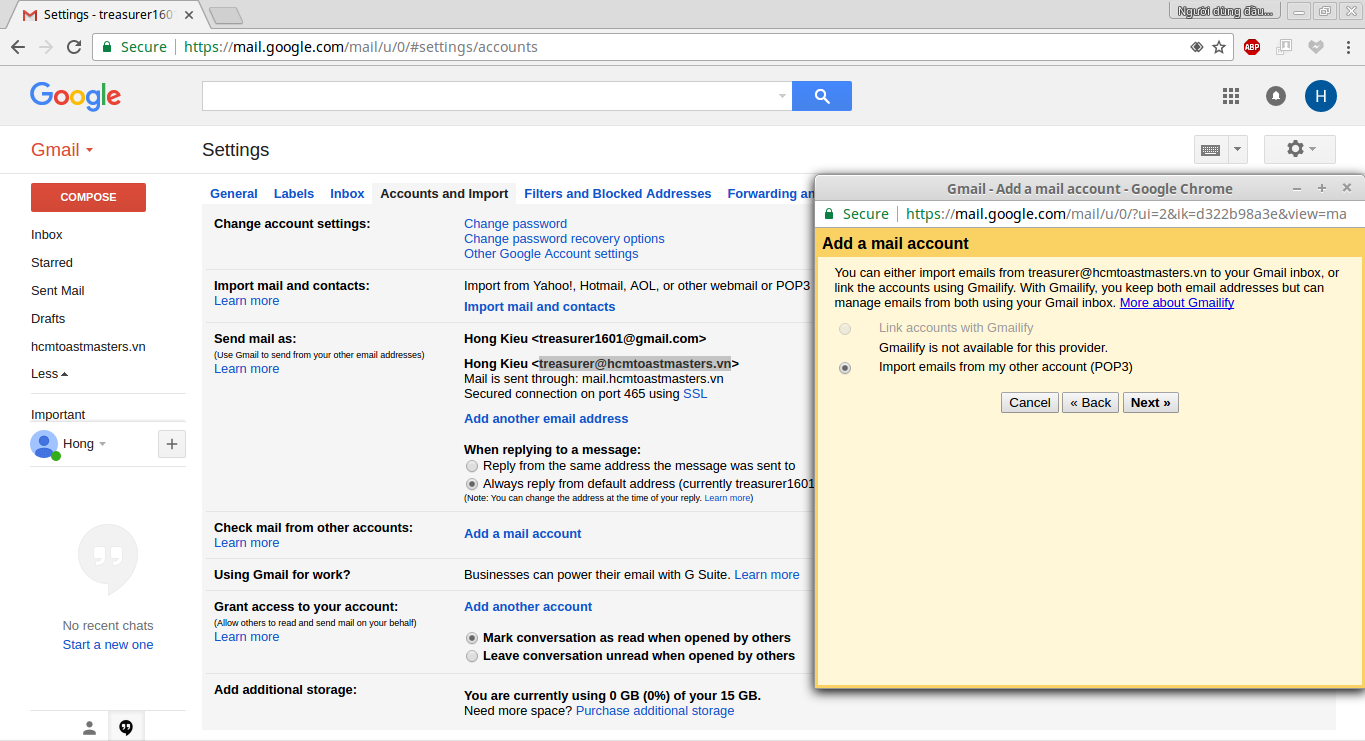The image size is (1365, 741).
Task: Open the Drafts folder
Action: click(x=48, y=319)
